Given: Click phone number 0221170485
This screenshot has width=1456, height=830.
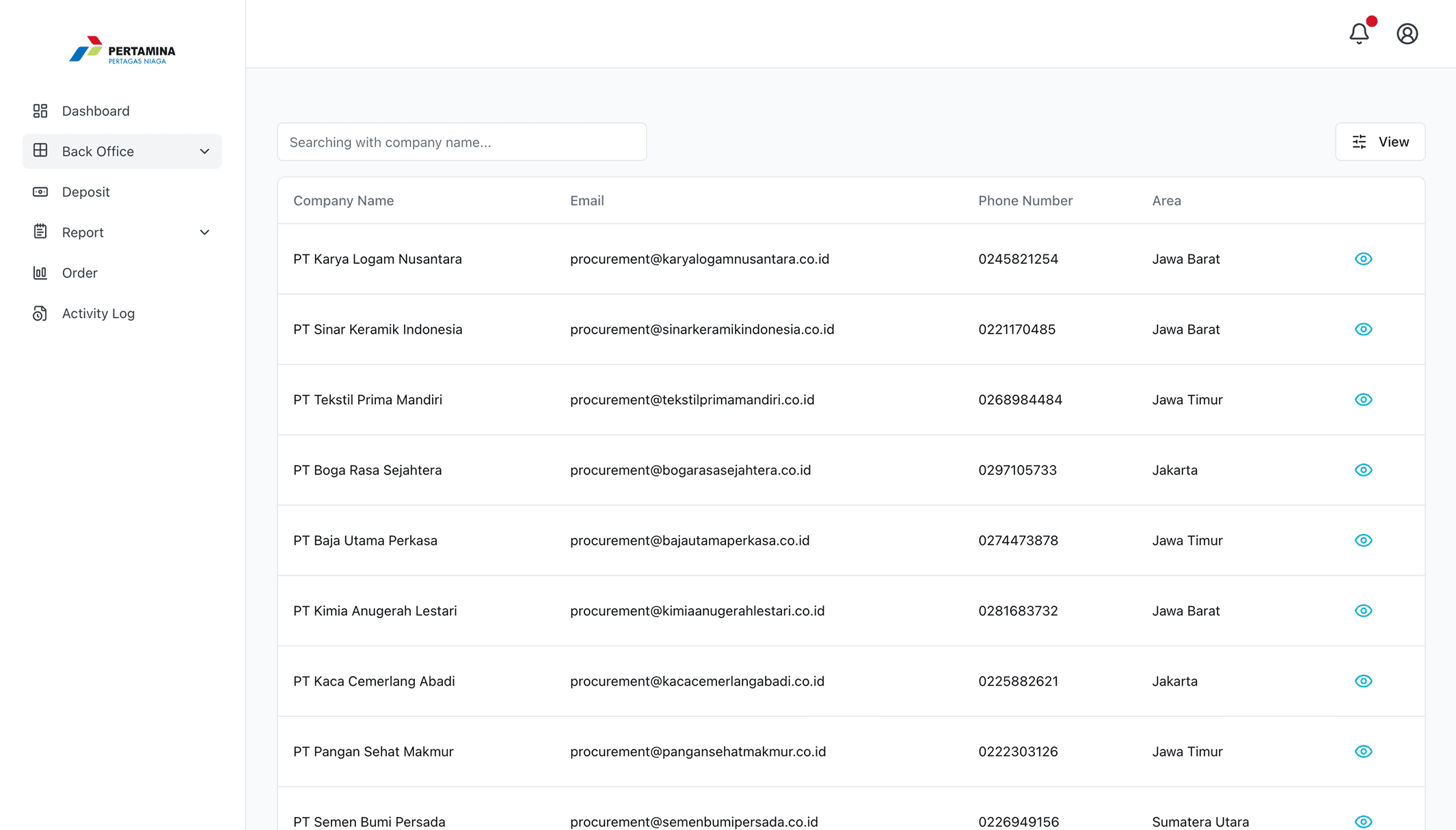Looking at the screenshot, I should pyautogui.click(x=1016, y=330).
